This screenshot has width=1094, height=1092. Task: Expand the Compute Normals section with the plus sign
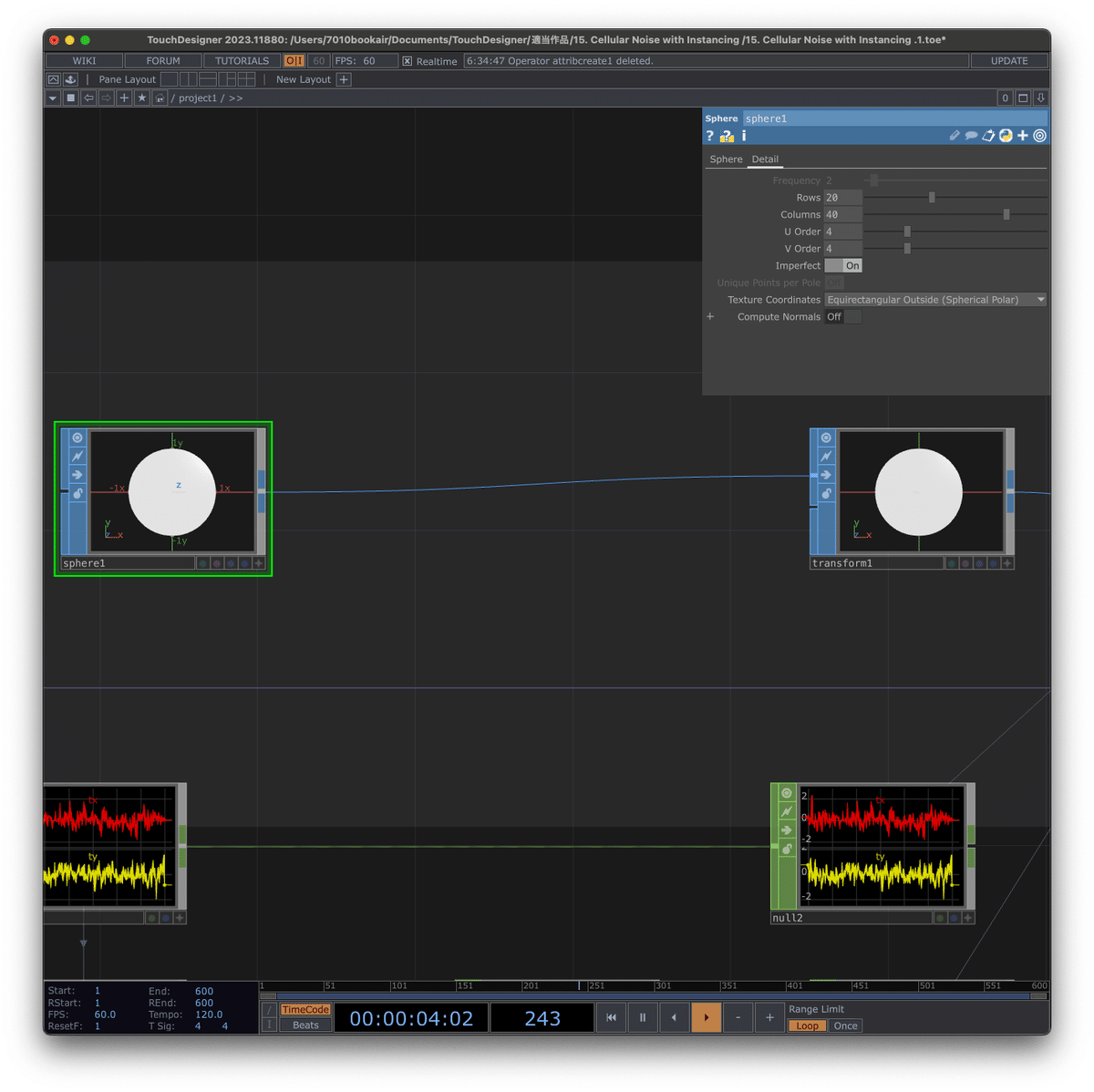710,316
